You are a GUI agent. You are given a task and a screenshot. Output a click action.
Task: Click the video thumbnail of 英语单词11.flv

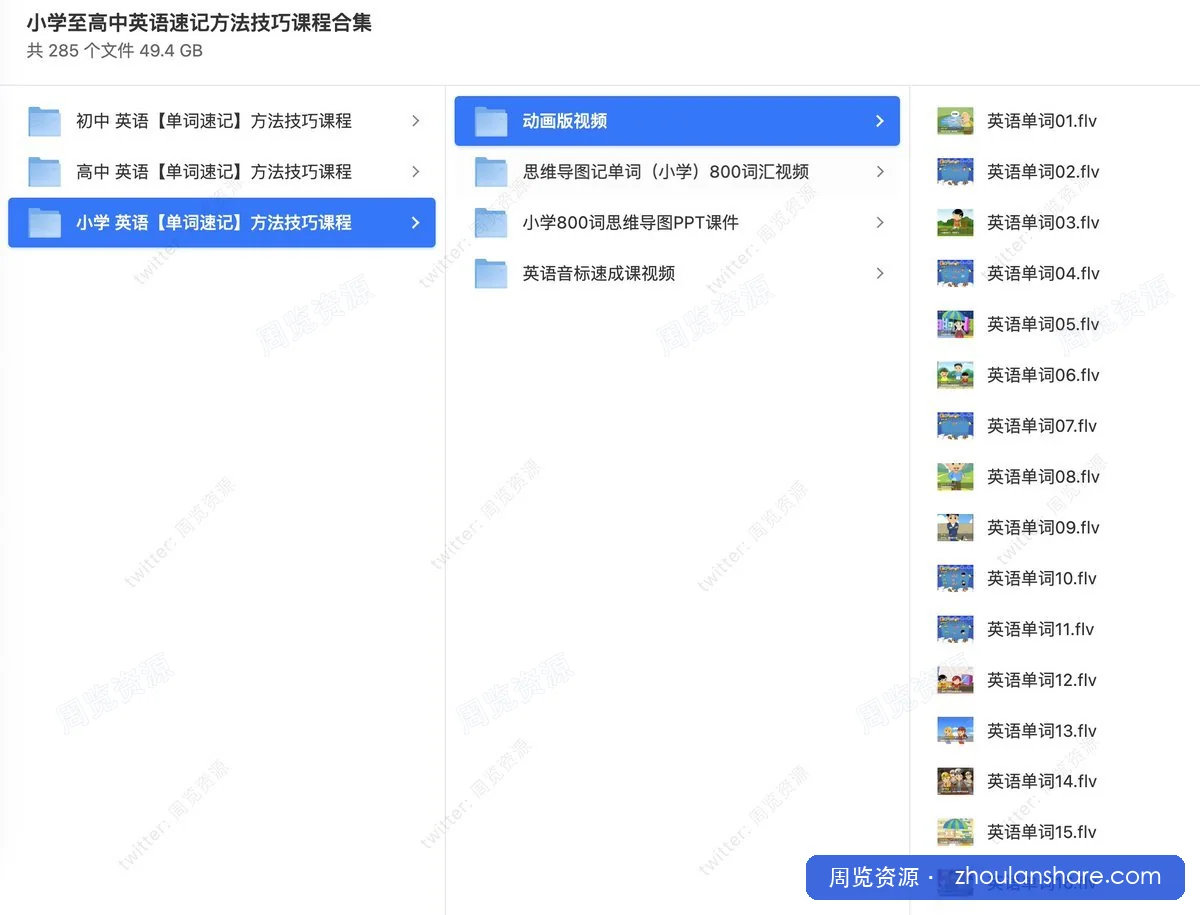click(x=955, y=629)
